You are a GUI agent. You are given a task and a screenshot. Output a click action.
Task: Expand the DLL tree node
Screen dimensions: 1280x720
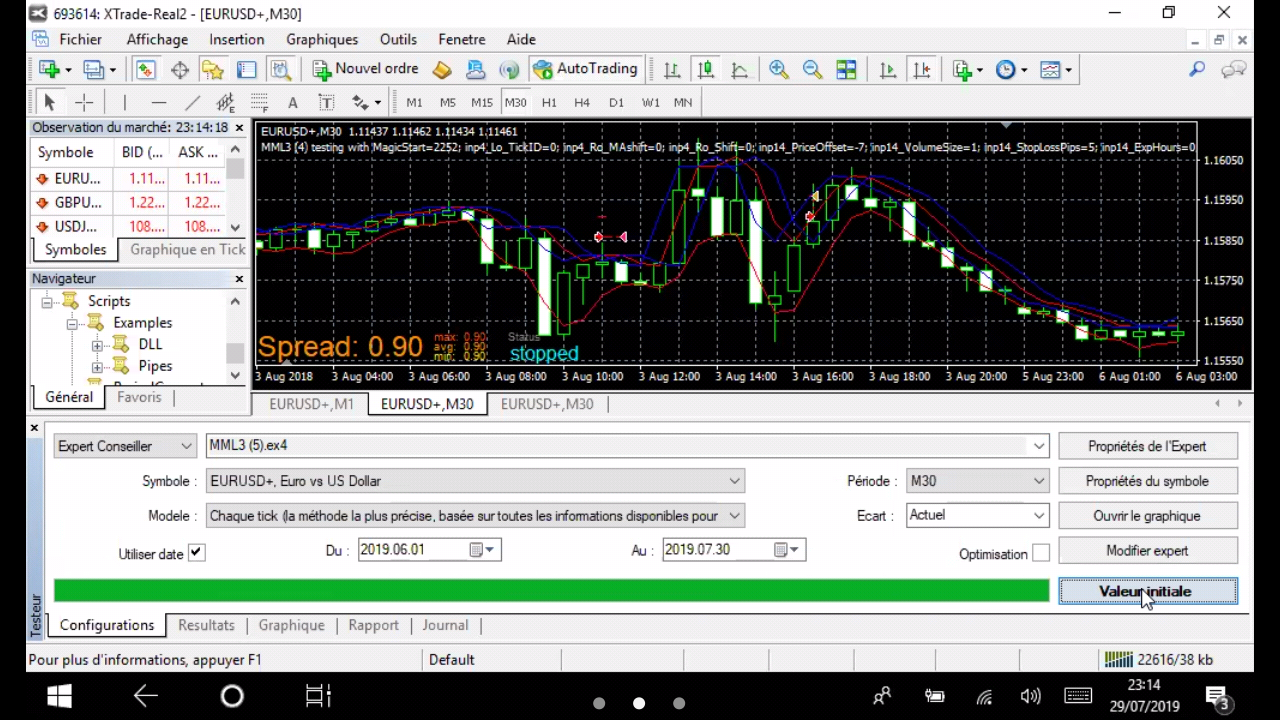click(x=97, y=345)
